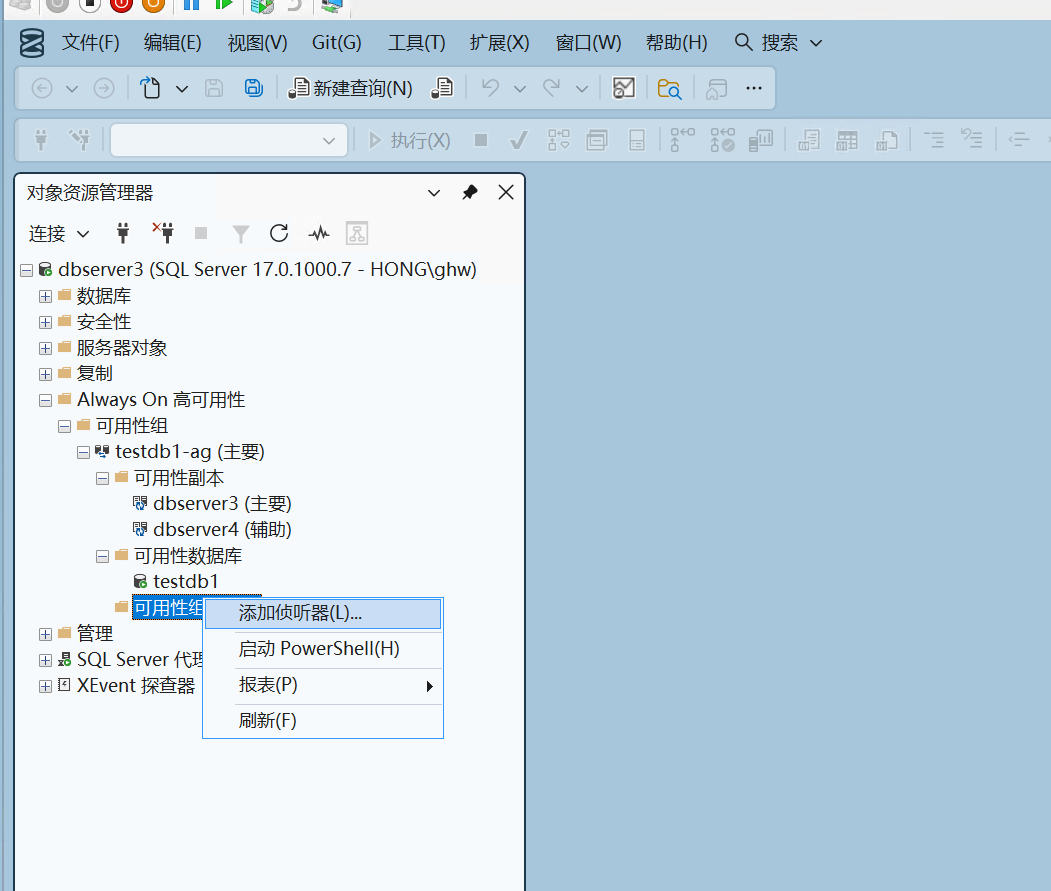Click the filter funnel icon in Object Explorer
Image resolution: width=1051 pixels, height=891 pixels.
[x=241, y=233]
